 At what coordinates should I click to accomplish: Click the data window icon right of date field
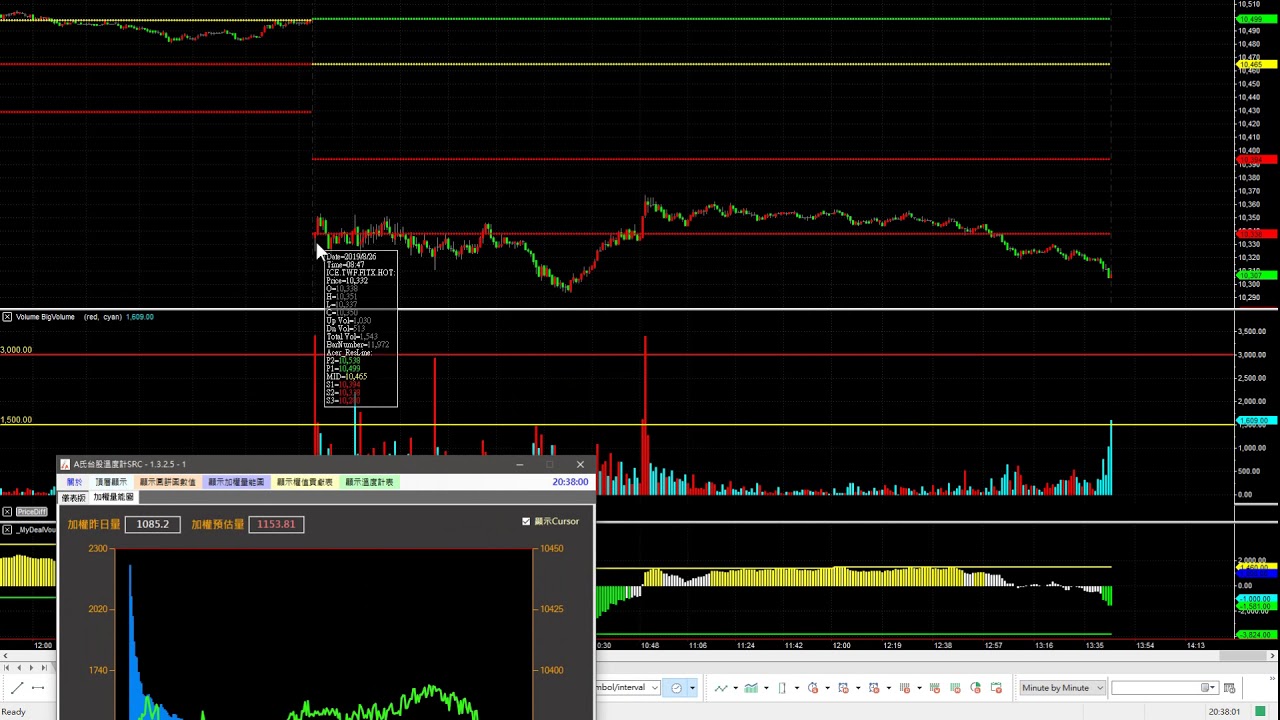click(1229, 688)
